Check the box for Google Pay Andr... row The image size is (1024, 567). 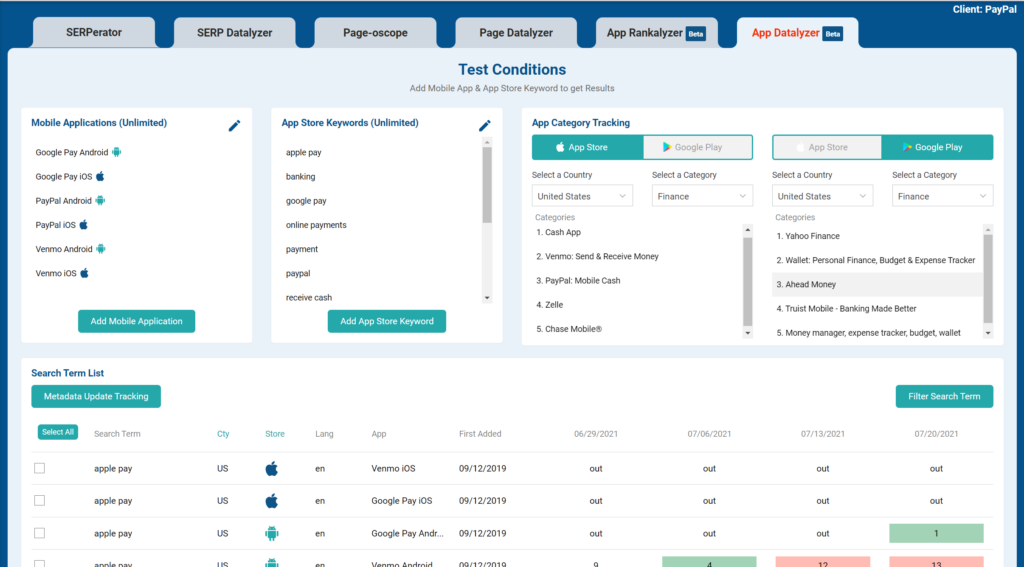(x=40, y=533)
